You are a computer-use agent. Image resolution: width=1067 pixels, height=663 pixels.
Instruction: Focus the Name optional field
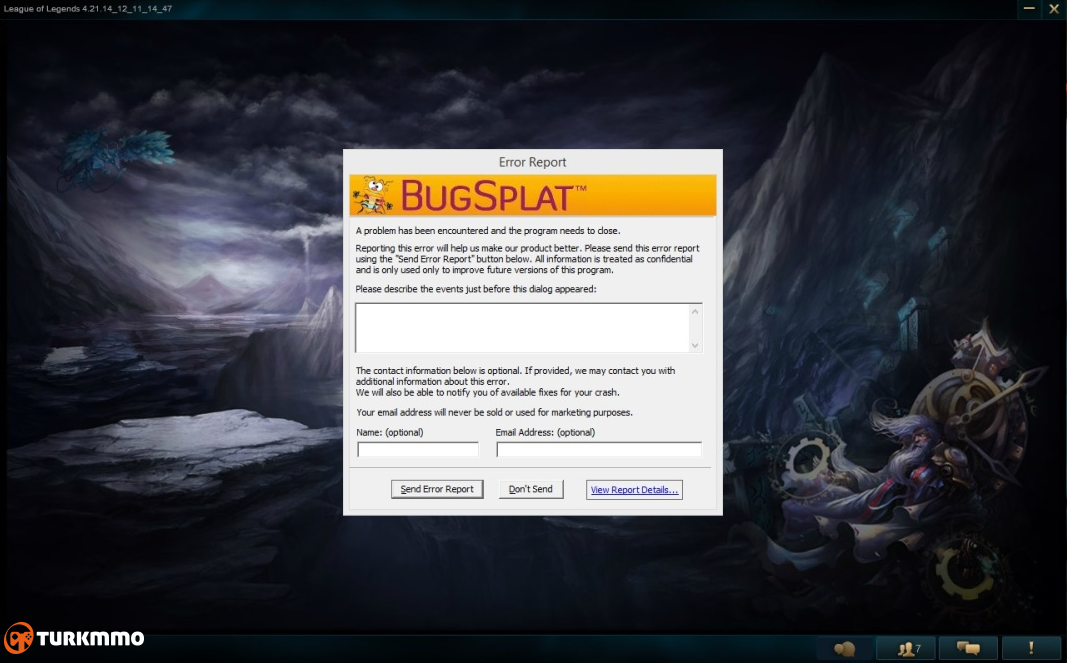(418, 449)
